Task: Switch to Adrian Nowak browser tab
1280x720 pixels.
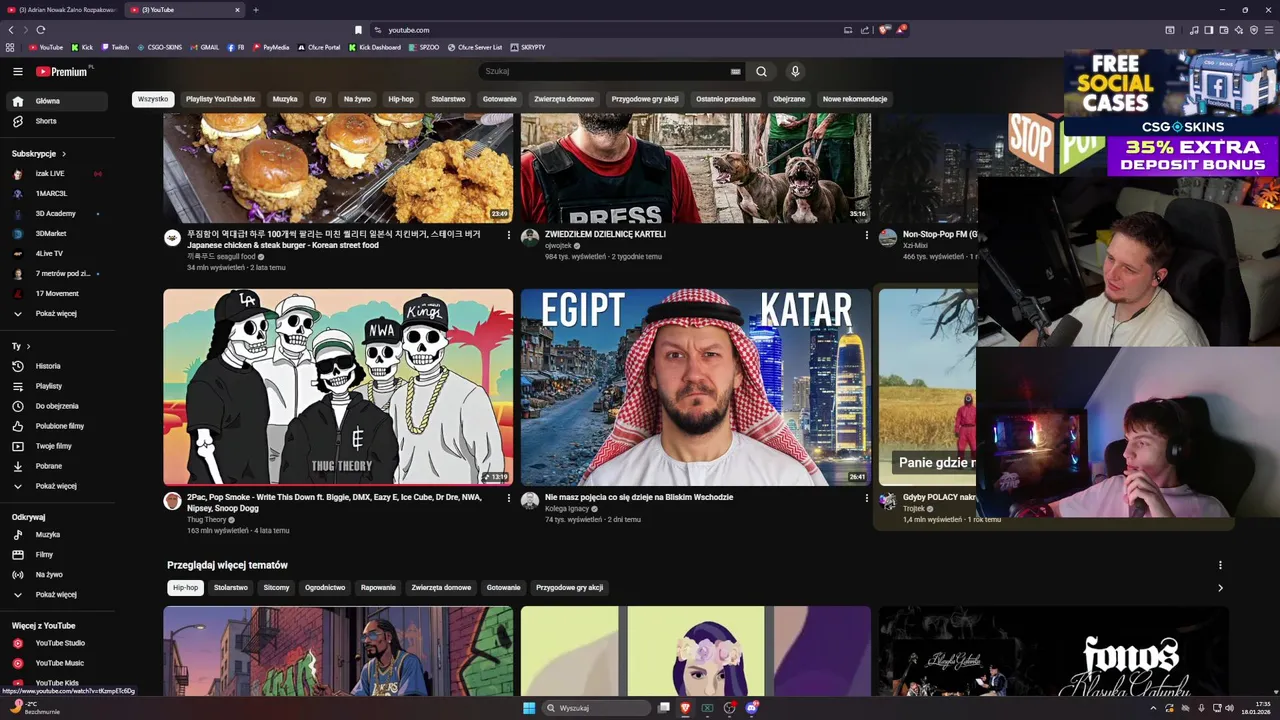Action: coord(62,10)
